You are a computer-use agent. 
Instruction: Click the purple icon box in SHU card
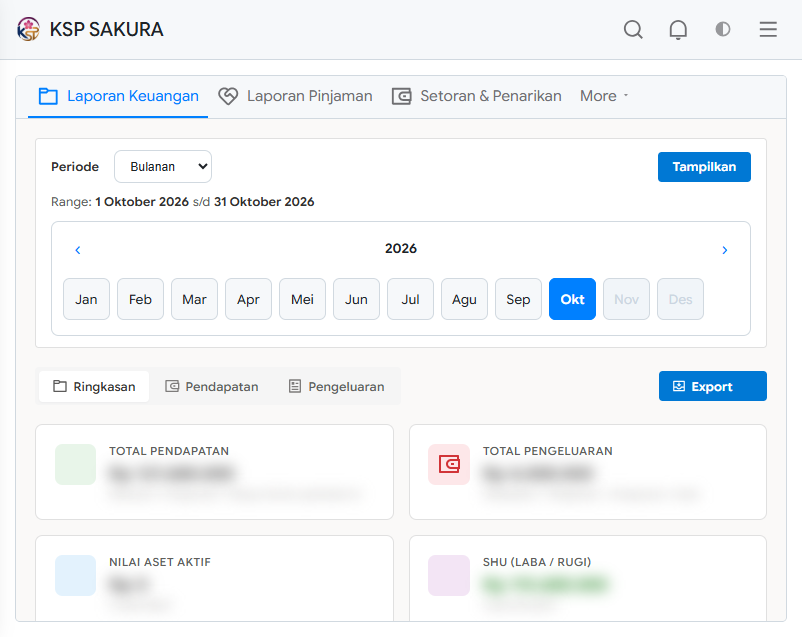click(x=449, y=576)
